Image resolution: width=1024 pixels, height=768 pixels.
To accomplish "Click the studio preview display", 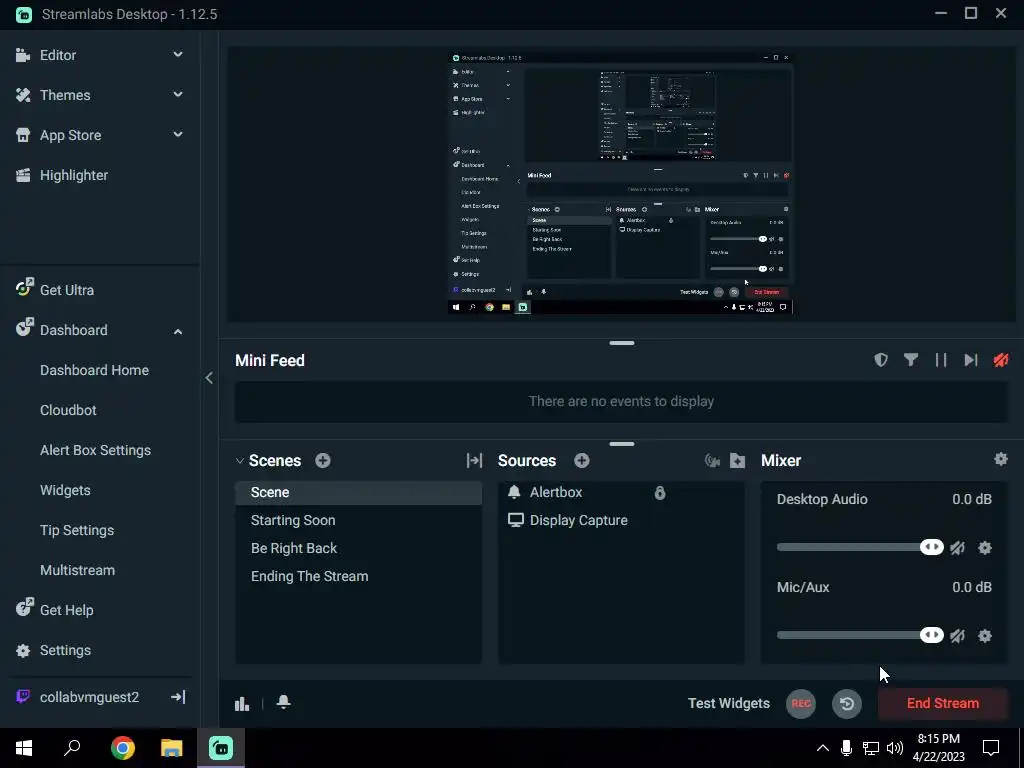I will 621,184.
